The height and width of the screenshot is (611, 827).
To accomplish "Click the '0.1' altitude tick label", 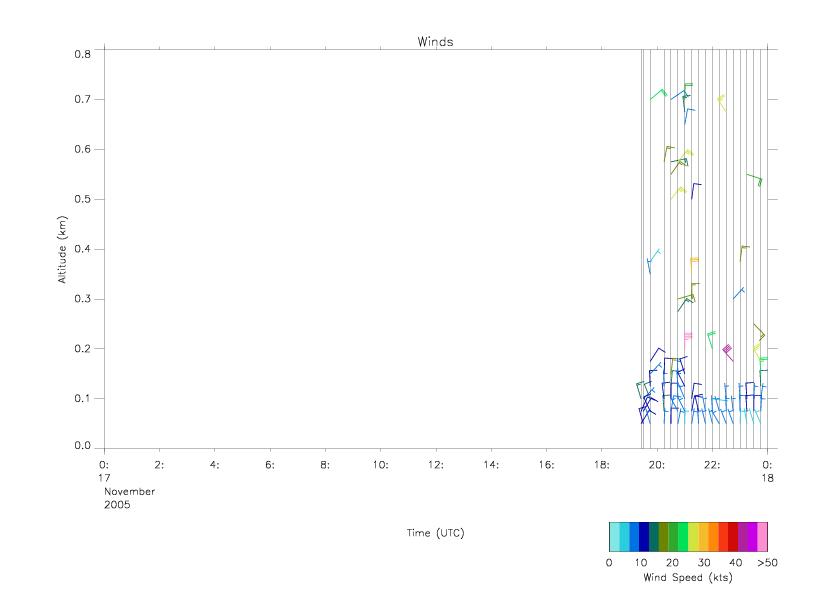I will coord(82,398).
